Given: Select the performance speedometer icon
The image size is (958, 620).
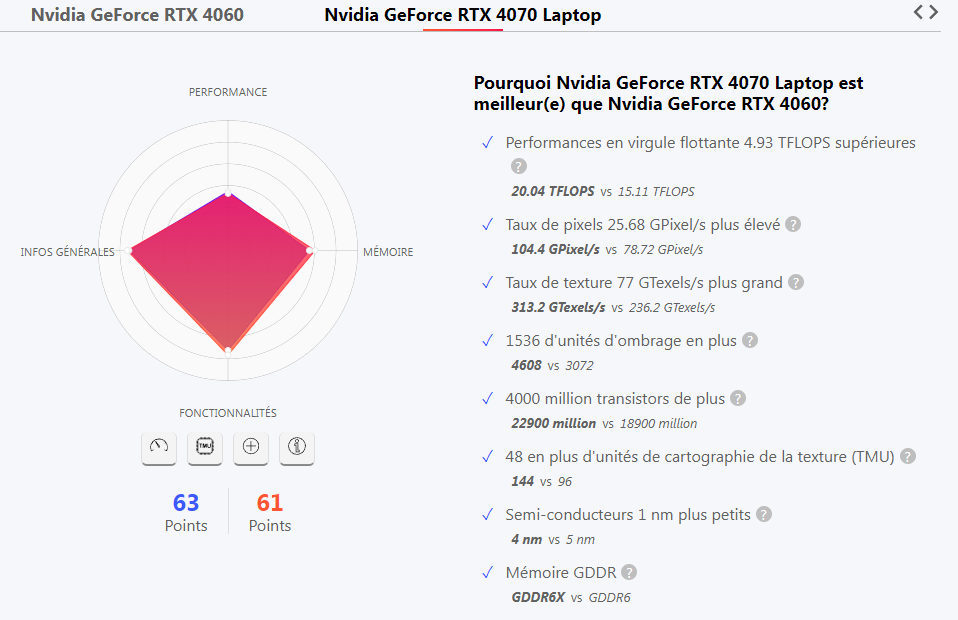Looking at the screenshot, I should pyautogui.click(x=159, y=448).
